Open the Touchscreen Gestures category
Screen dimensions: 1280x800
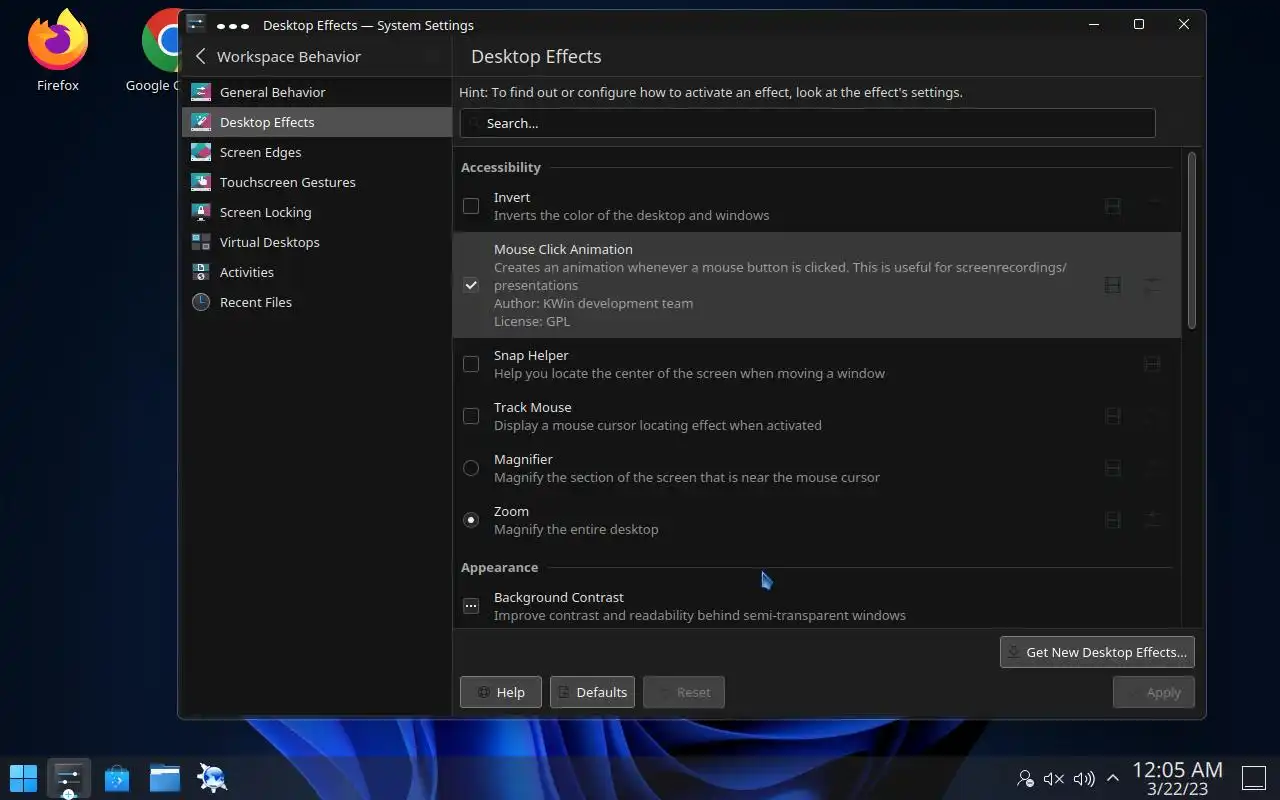[316, 182]
